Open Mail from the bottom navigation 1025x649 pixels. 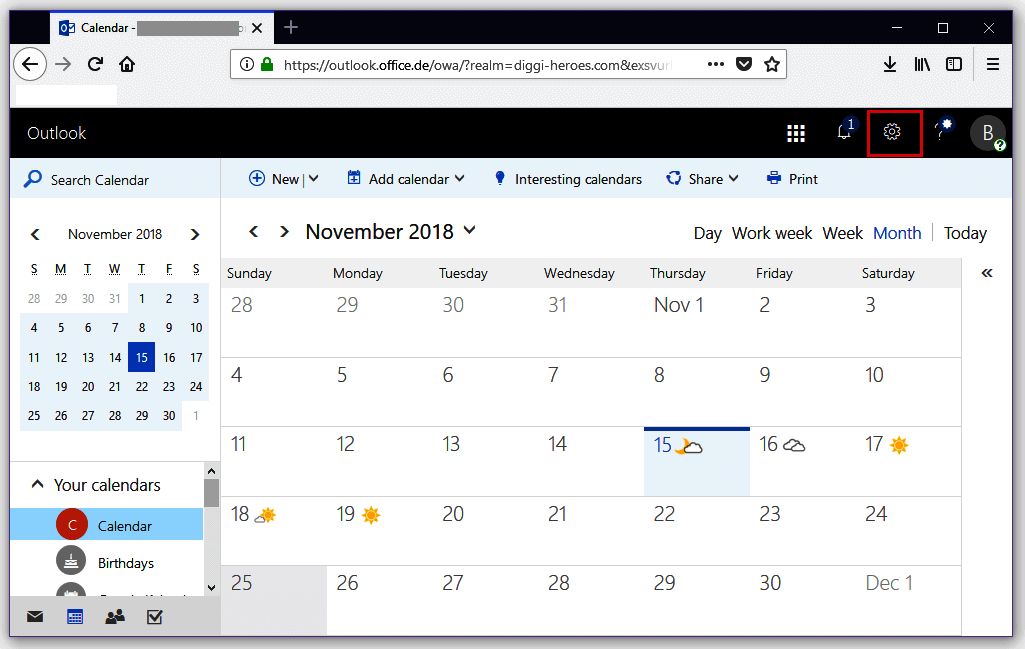pyautogui.click(x=34, y=617)
